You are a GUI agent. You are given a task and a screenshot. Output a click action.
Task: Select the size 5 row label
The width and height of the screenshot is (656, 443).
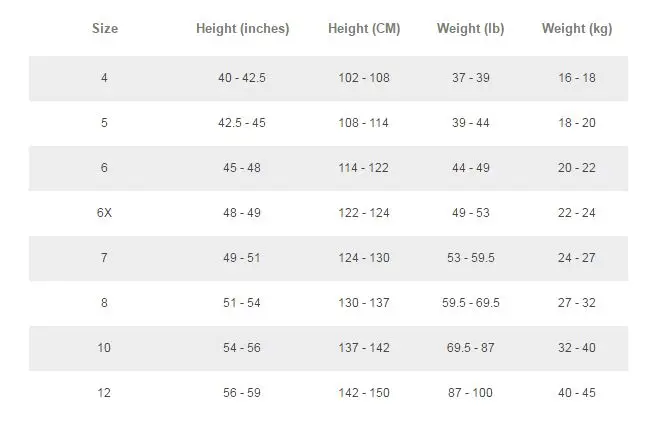[x=104, y=123]
